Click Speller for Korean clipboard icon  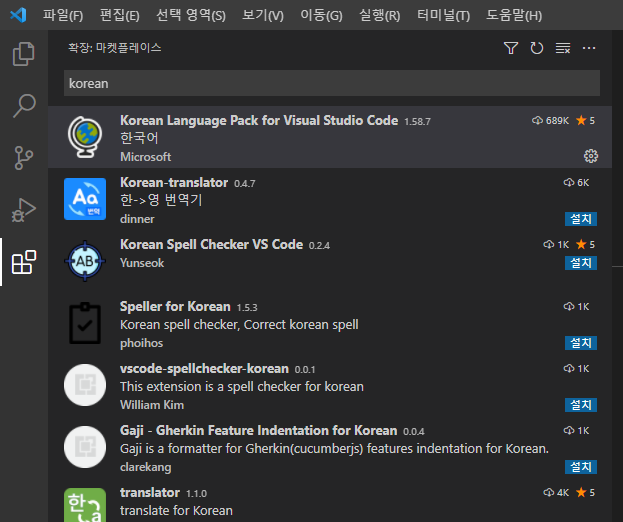pos(85,323)
